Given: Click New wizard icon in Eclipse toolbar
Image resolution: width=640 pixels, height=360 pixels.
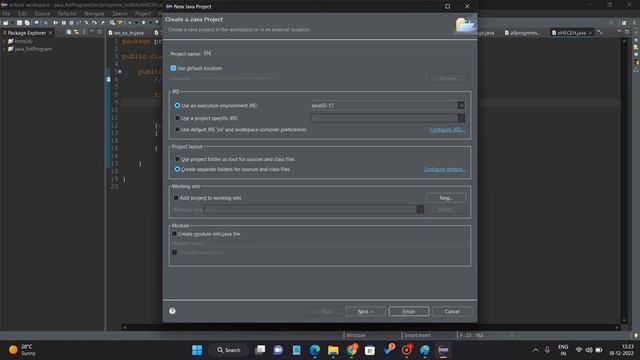Looking at the screenshot, I should coord(5,23).
